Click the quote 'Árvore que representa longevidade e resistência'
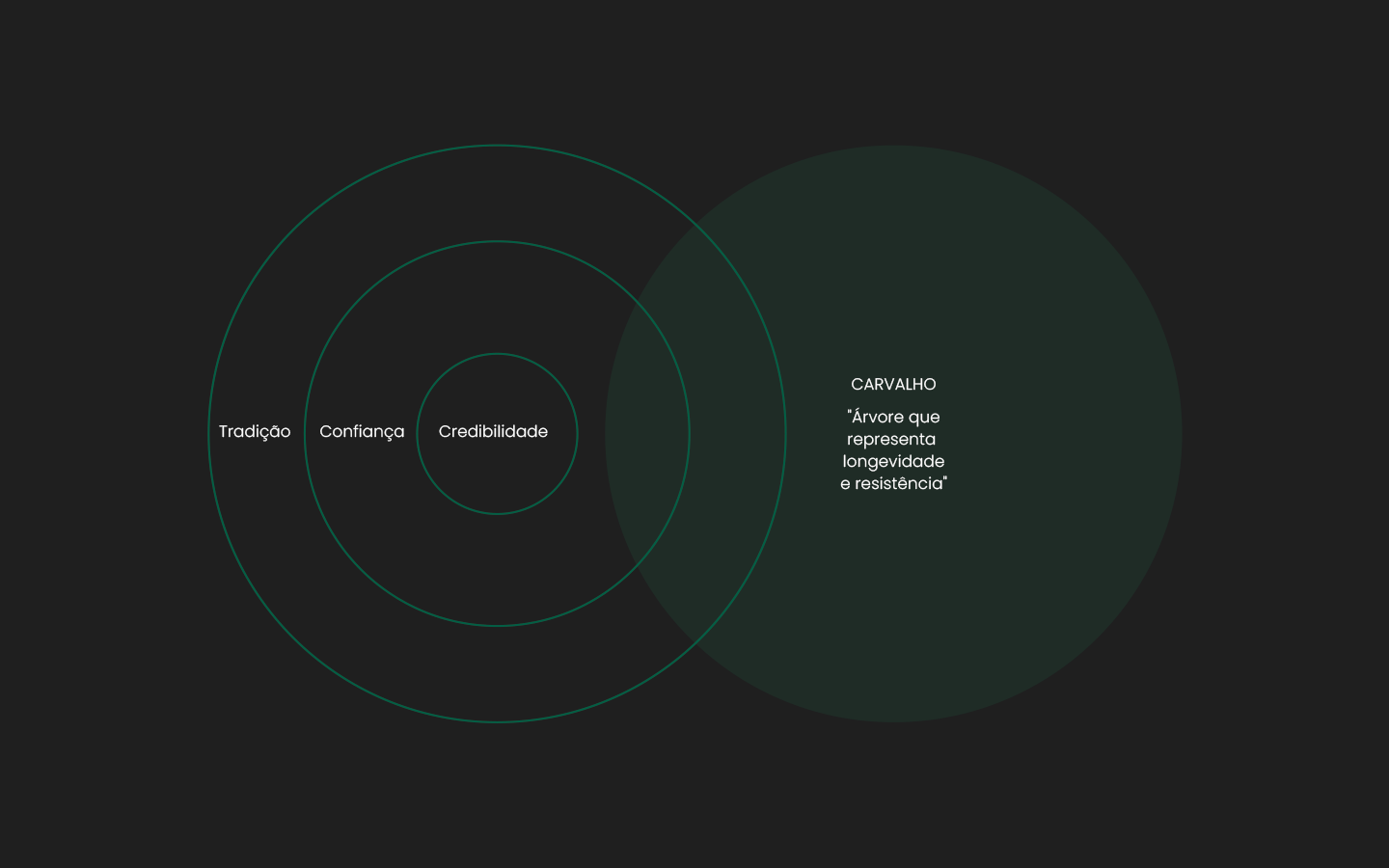The width and height of the screenshot is (1389, 868). [893, 449]
